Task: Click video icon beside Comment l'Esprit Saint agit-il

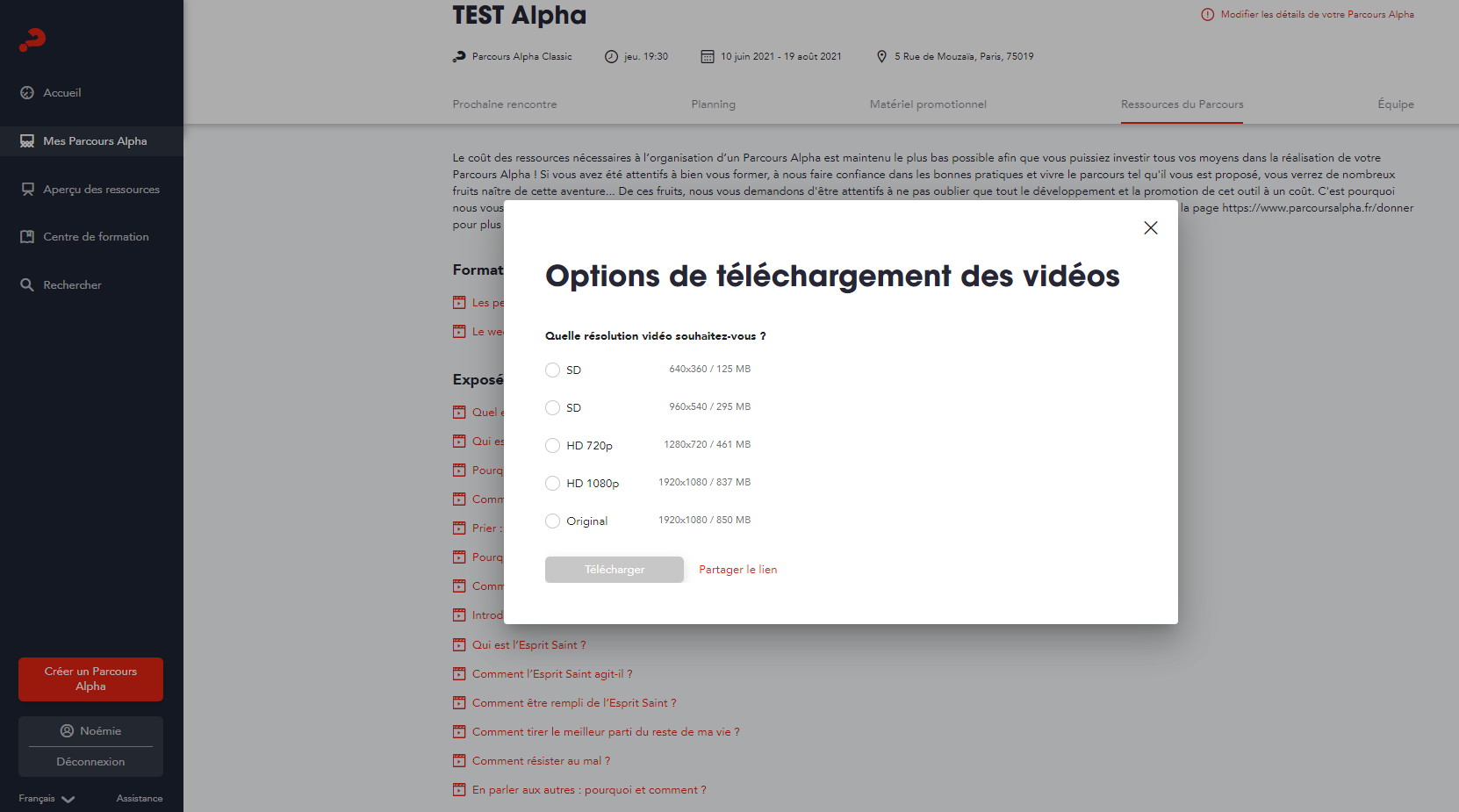Action: [459, 674]
